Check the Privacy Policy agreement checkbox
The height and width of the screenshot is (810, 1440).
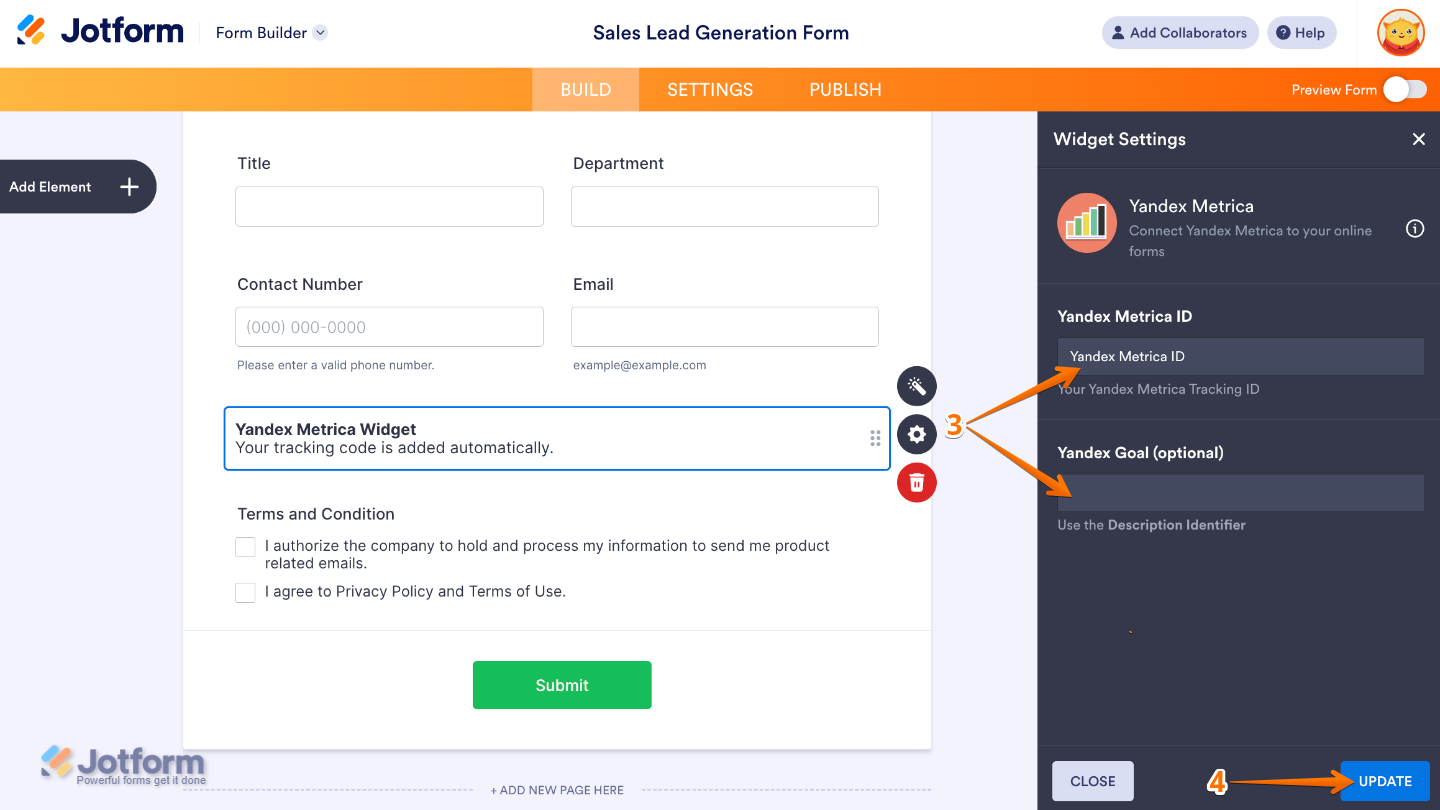tap(246, 593)
